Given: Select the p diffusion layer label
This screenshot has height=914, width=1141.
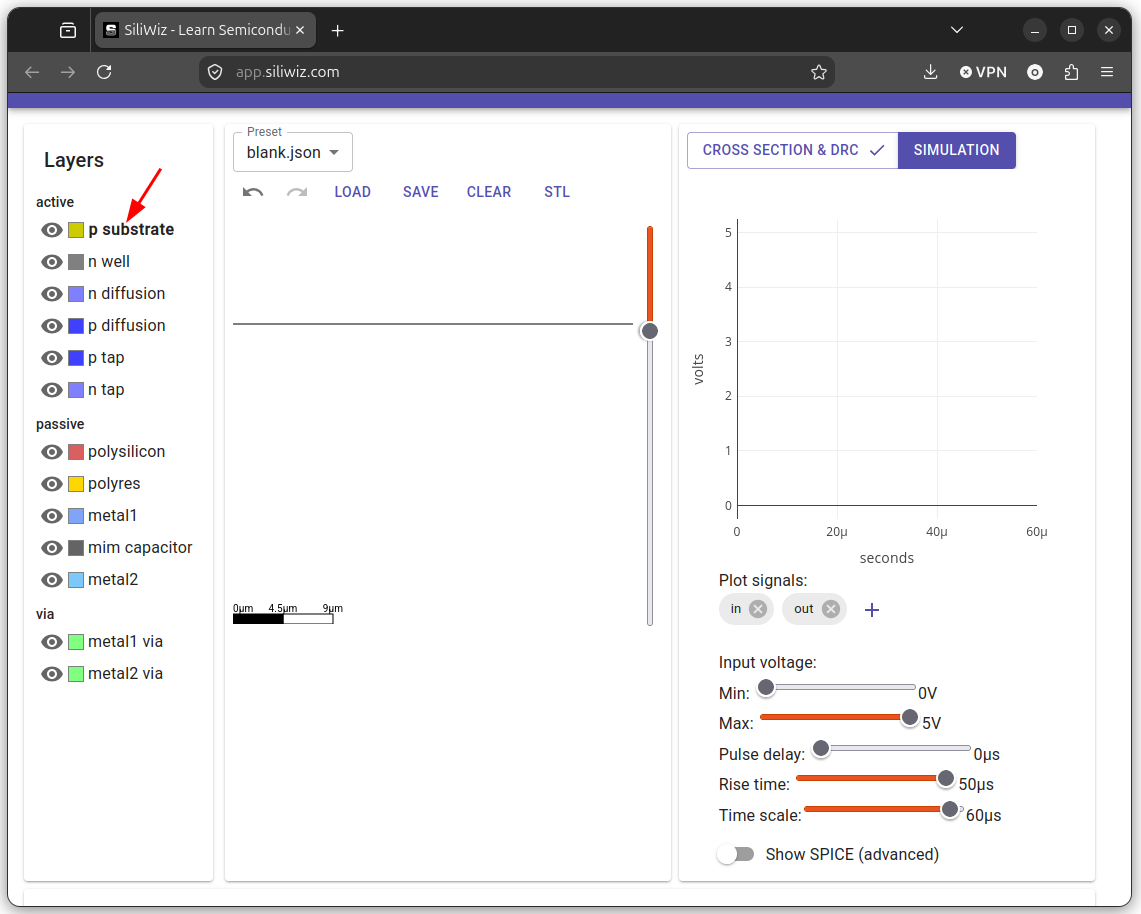Looking at the screenshot, I should pyautogui.click(x=127, y=325).
